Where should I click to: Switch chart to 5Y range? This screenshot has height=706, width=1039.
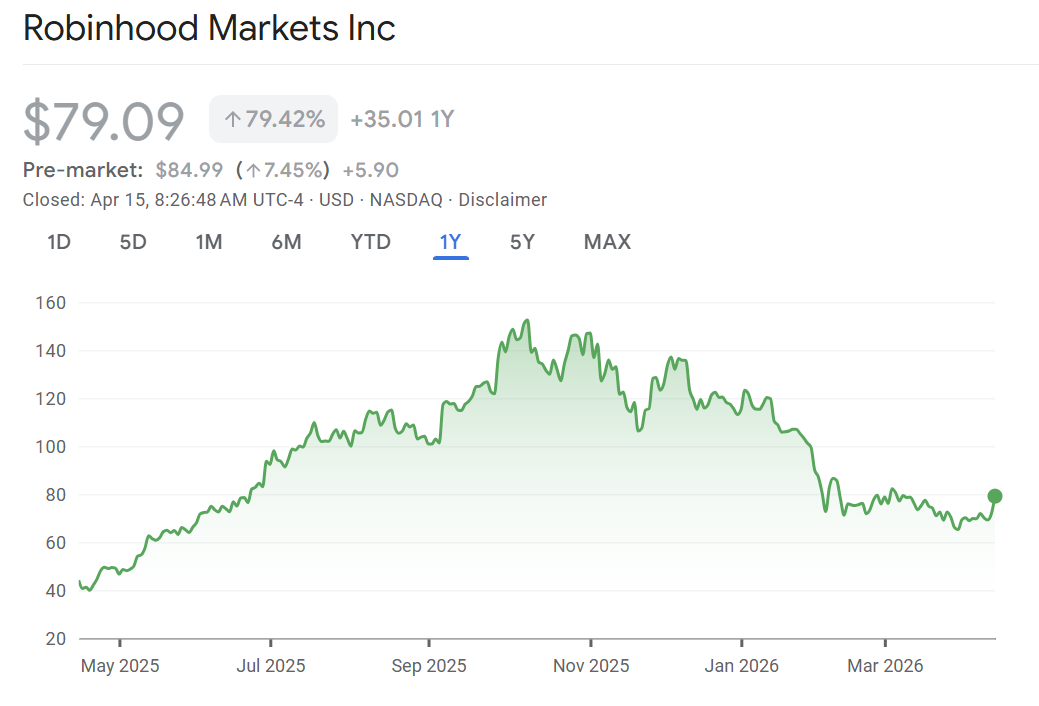click(x=522, y=242)
